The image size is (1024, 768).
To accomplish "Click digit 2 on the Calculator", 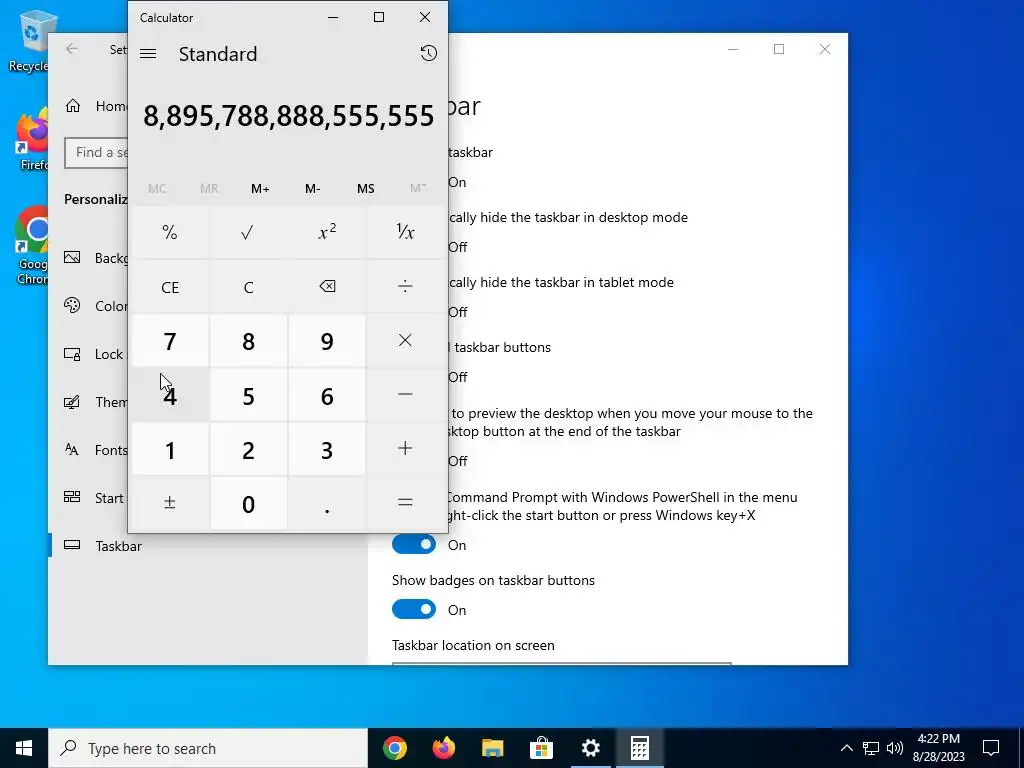I will [x=248, y=449].
